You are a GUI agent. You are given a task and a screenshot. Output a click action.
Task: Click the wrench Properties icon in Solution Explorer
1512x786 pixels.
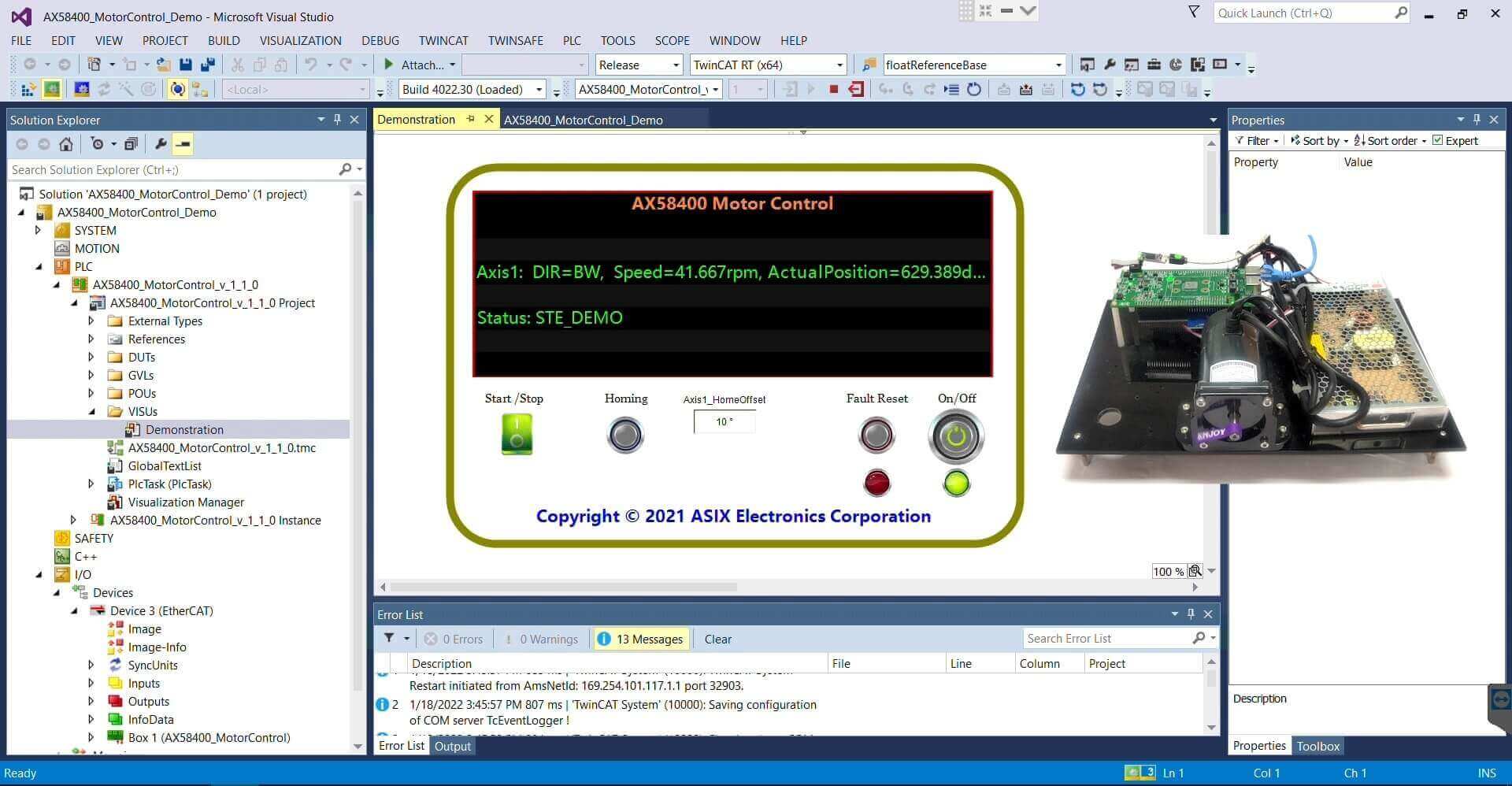point(161,144)
